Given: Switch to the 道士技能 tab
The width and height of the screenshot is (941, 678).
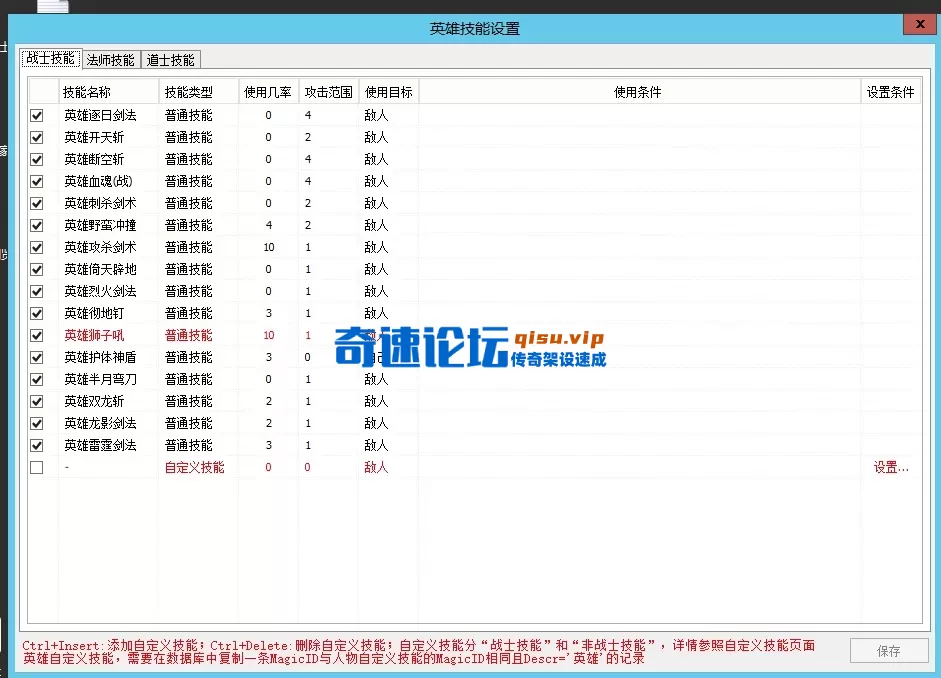Looking at the screenshot, I should (170, 59).
